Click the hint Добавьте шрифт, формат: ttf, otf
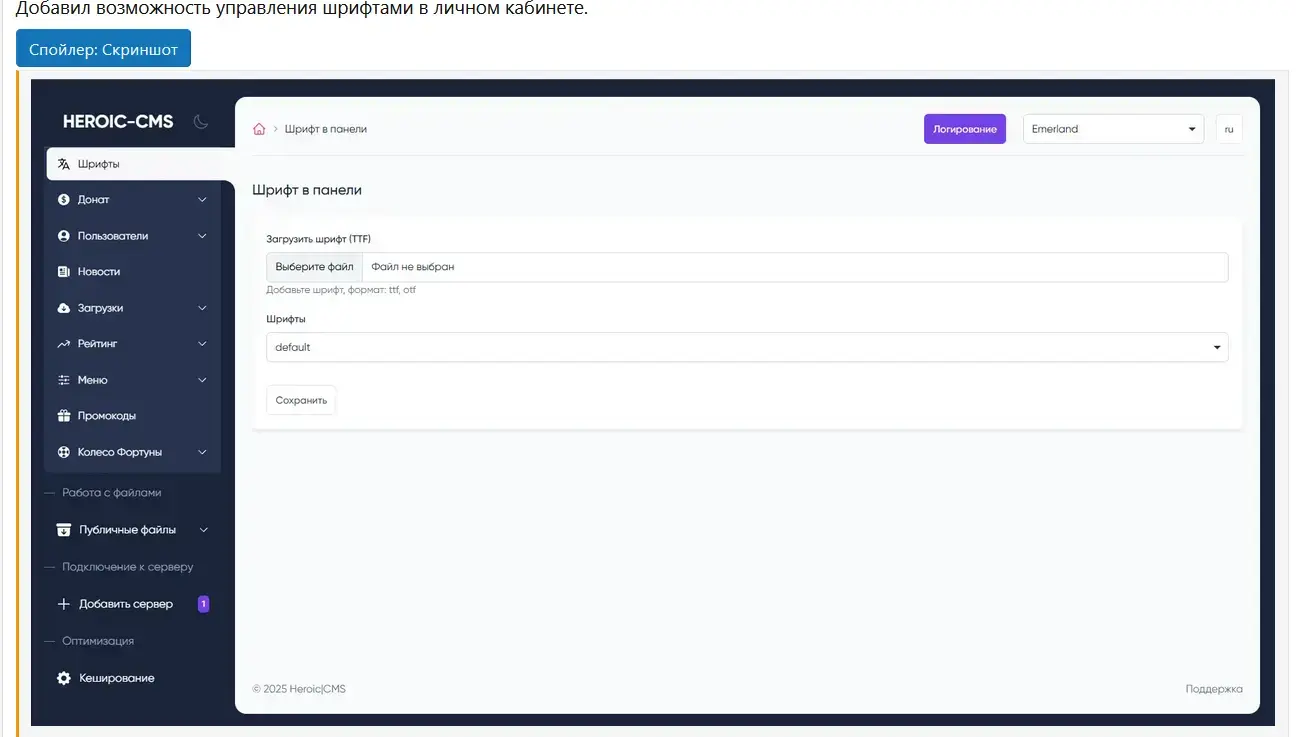This screenshot has width=1296, height=737. [x=341, y=290]
